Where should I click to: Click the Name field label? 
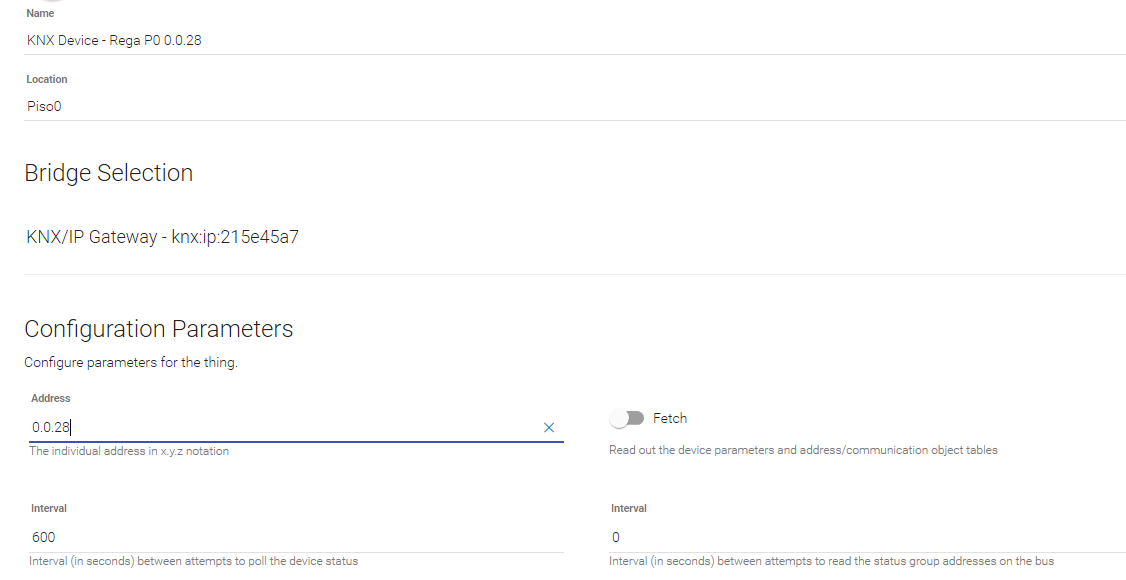coord(40,14)
